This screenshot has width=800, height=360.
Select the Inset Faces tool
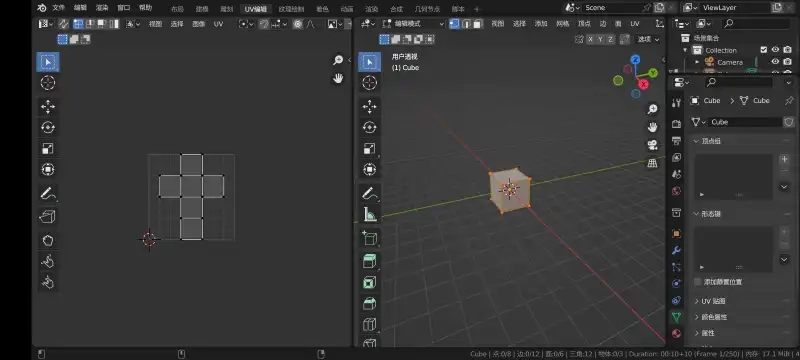pos(369,282)
